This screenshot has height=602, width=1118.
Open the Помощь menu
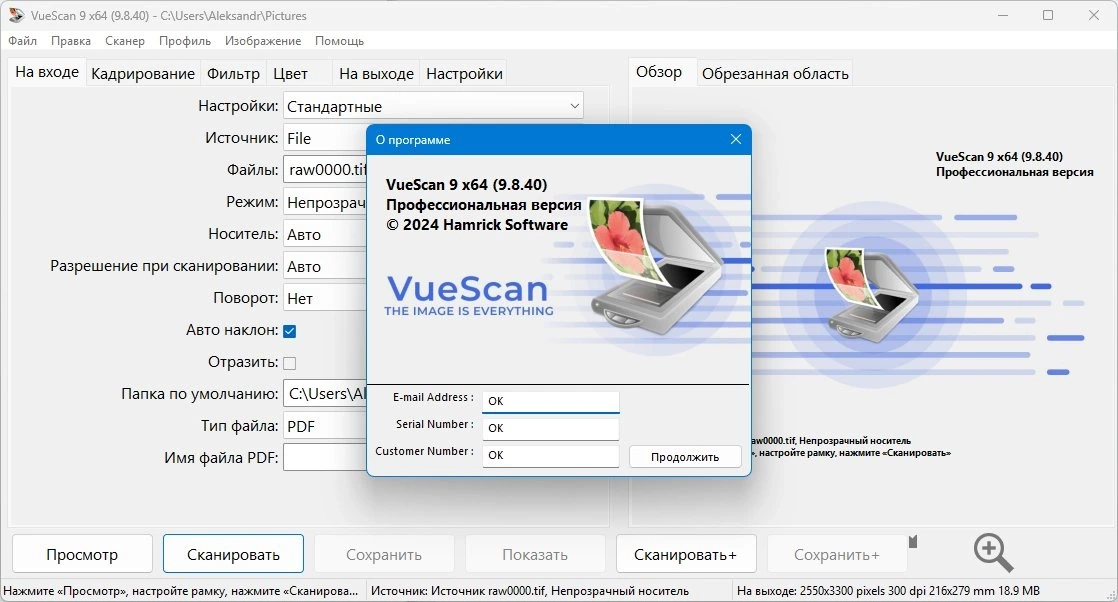pos(339,41)
